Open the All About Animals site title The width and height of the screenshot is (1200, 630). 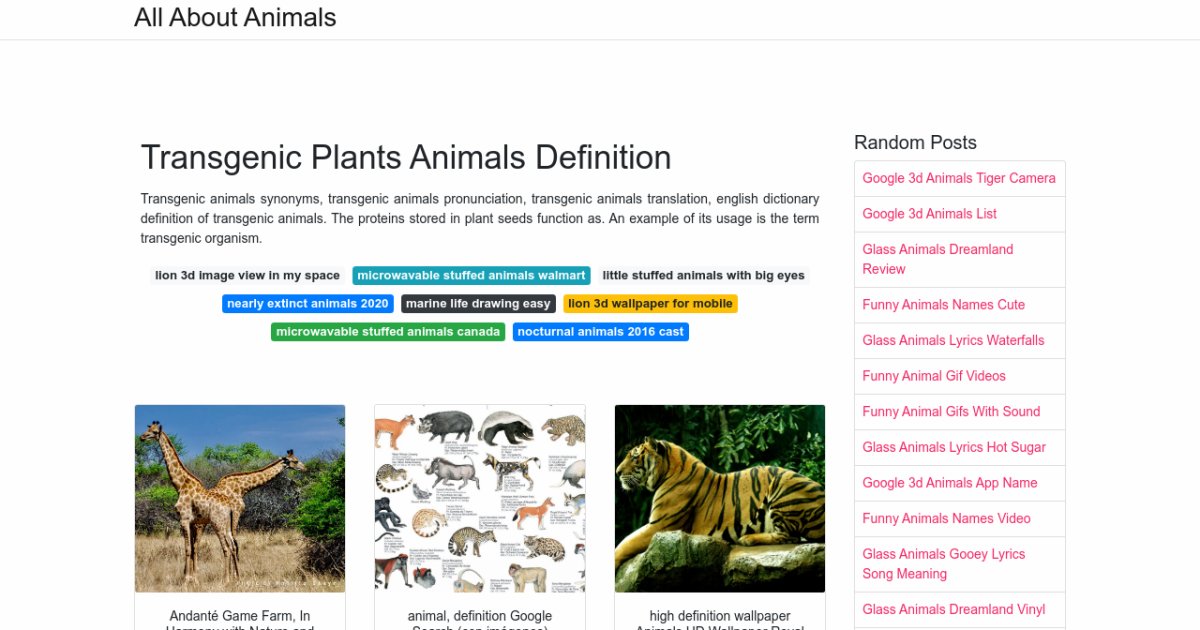(x=235, y=18)
